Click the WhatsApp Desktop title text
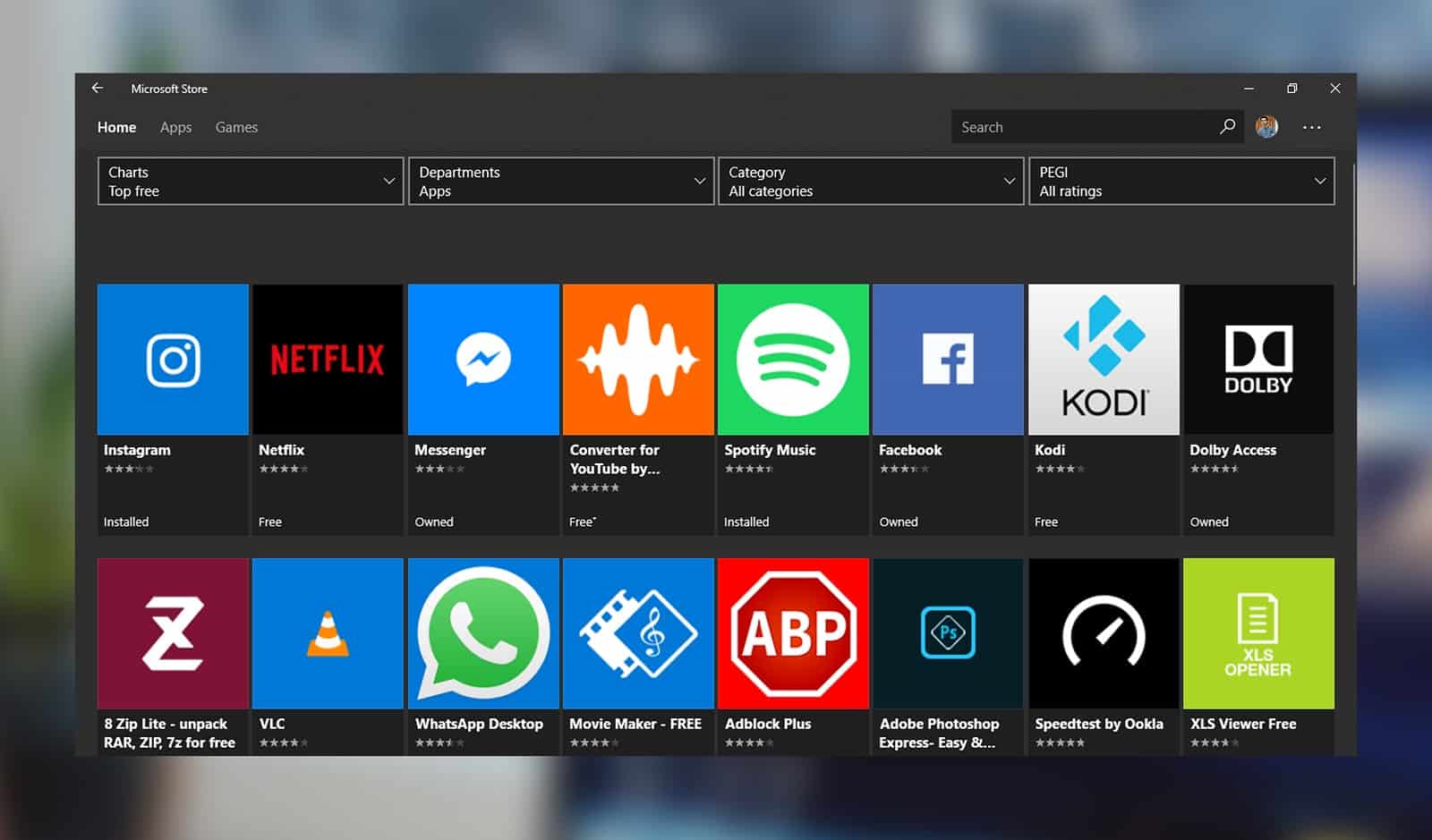The height and width of the screenshot is (840, 1432). 479,724
